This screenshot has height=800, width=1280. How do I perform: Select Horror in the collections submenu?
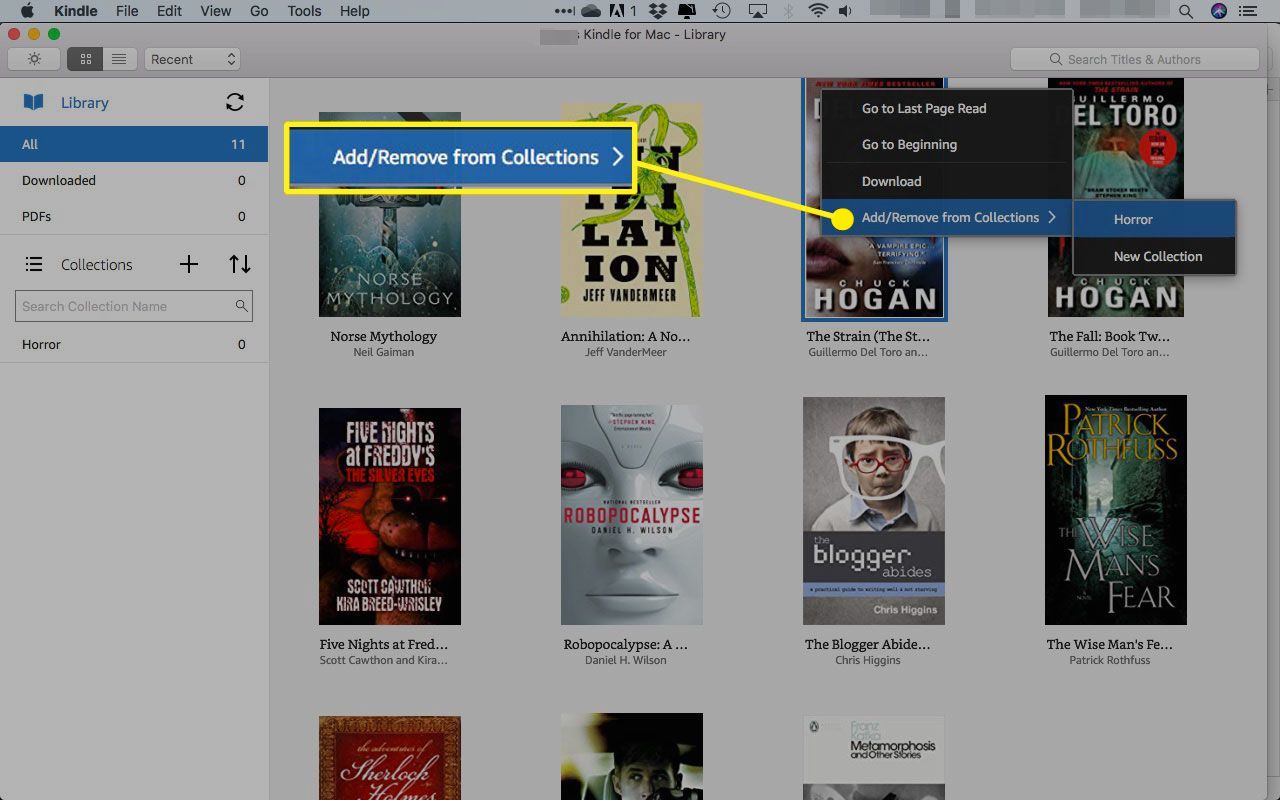click(1154, 219)
